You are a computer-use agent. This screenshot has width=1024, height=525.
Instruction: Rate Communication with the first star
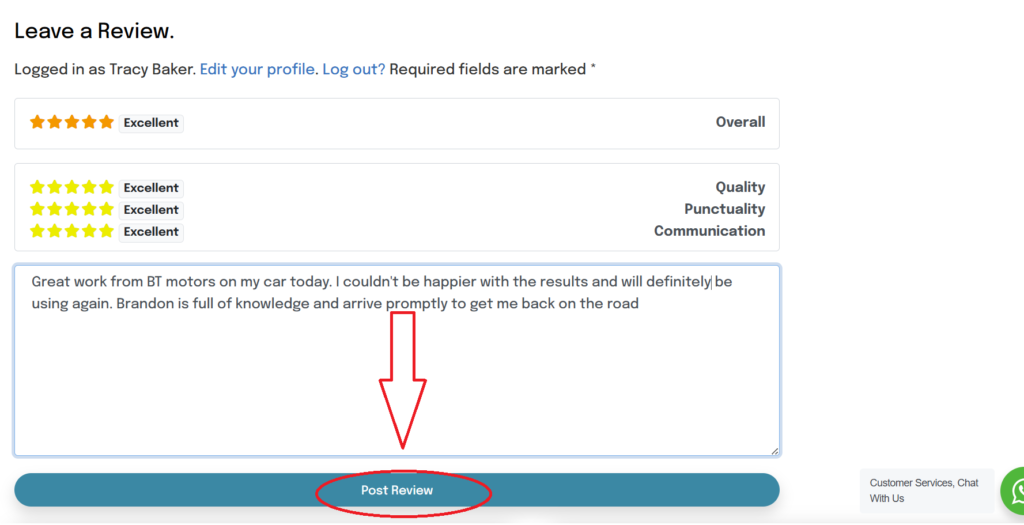[38, 231]
